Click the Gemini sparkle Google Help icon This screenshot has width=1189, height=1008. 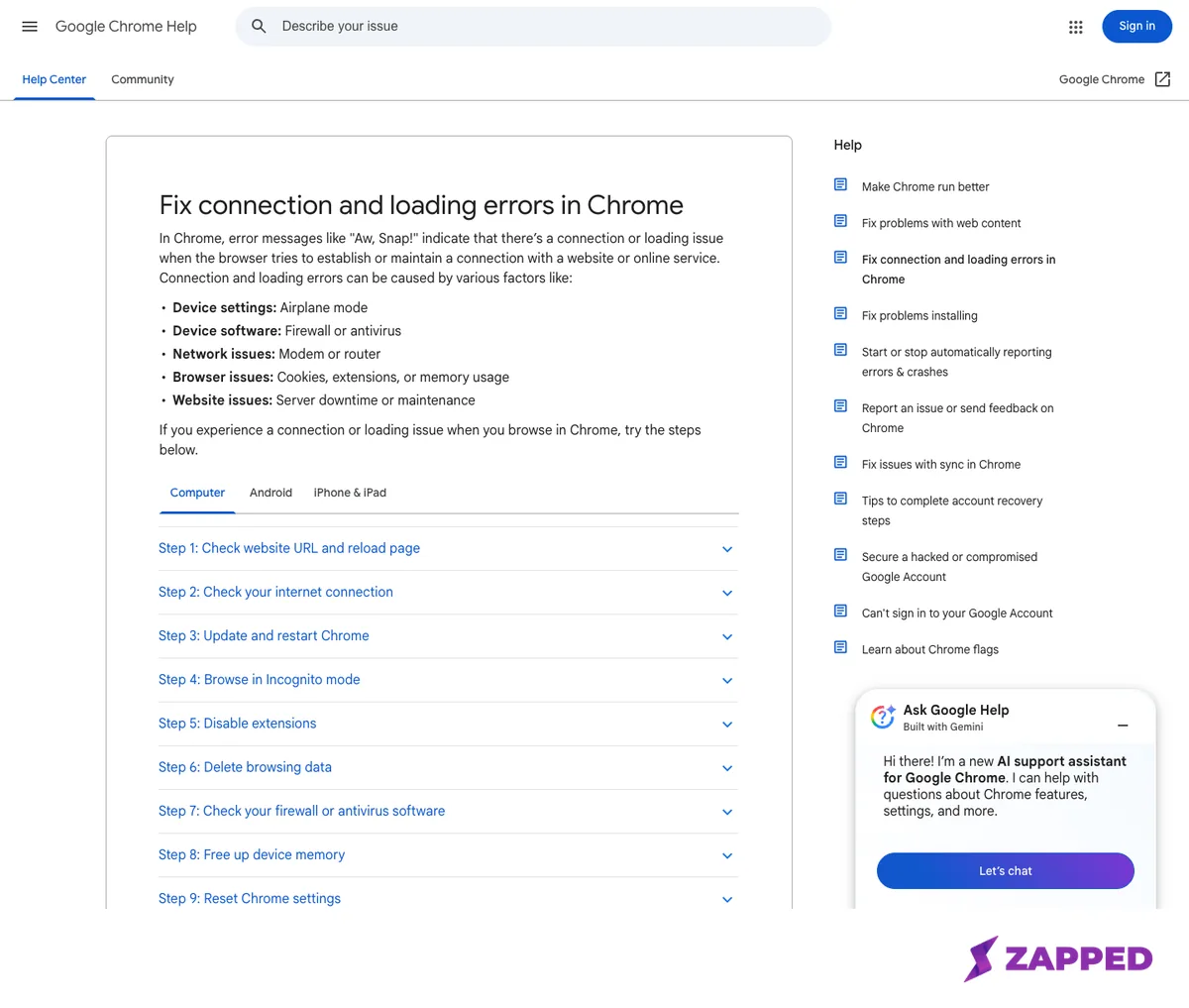pos(883,717)
